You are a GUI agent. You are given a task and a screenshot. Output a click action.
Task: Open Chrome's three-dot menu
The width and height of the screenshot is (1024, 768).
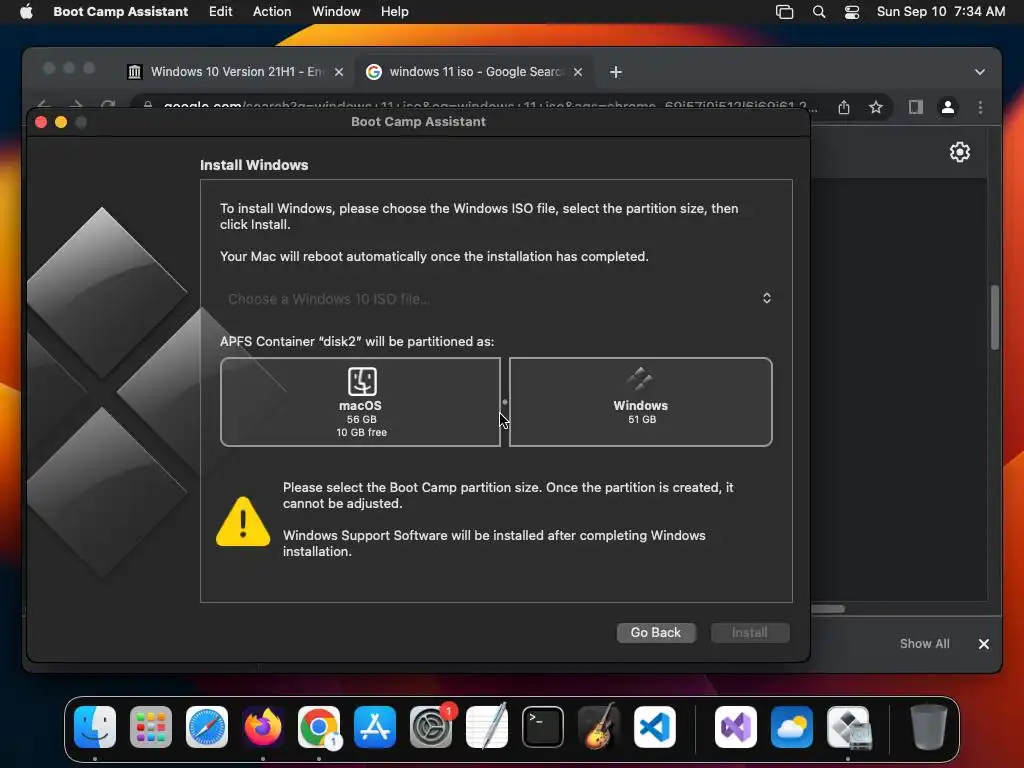click(x=980, y=107)
